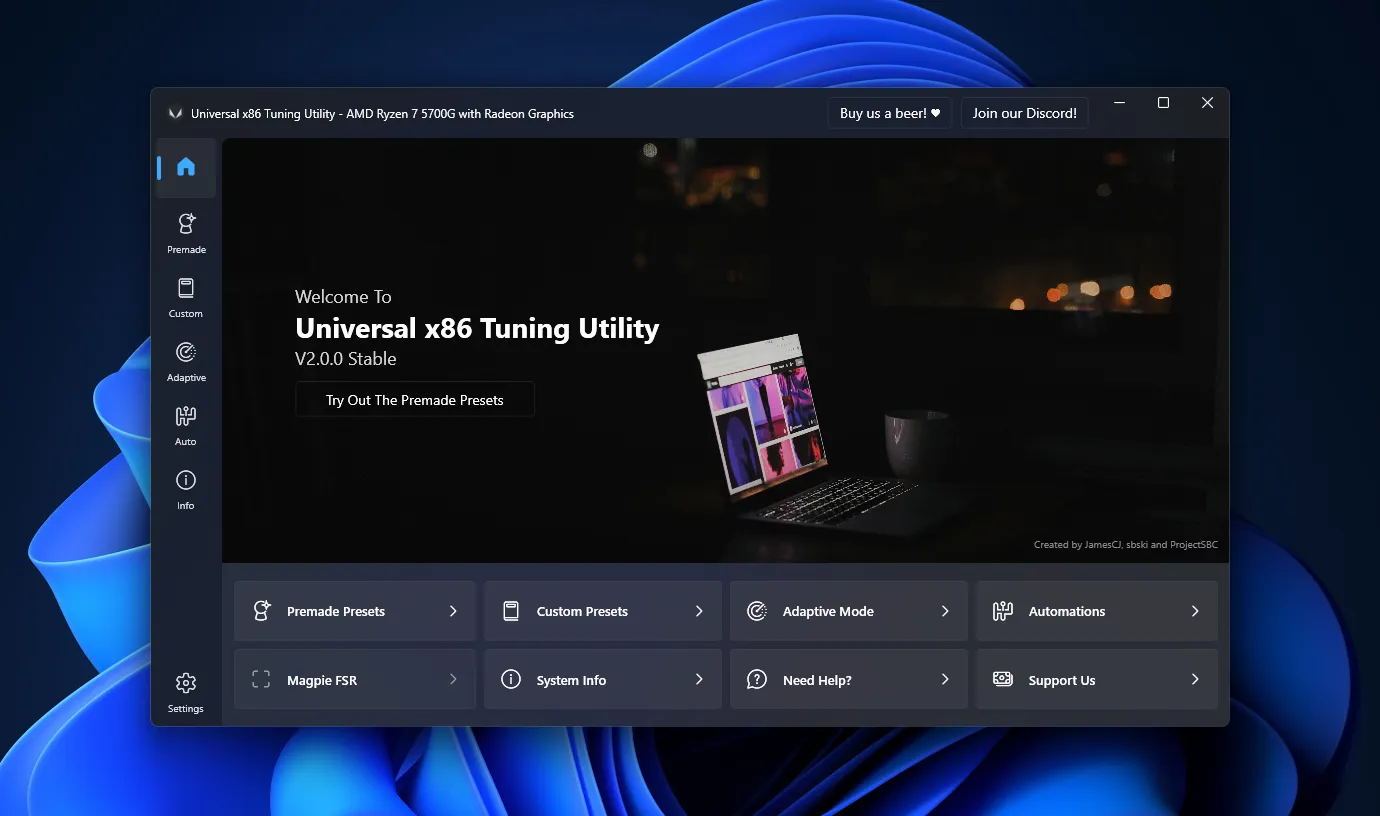1380x816 pixels.
Task: Click the Need Help question icon
Action: [757, 680]
